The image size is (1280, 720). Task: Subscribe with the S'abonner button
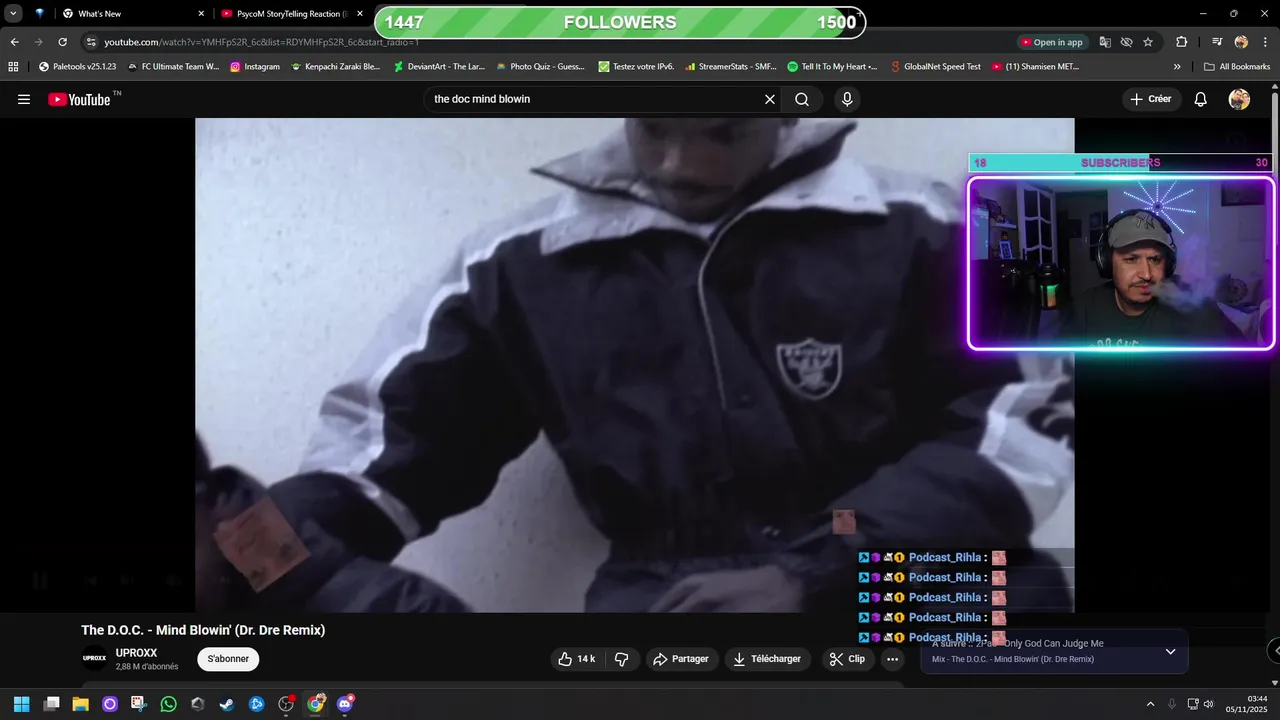tap(228, 659)
